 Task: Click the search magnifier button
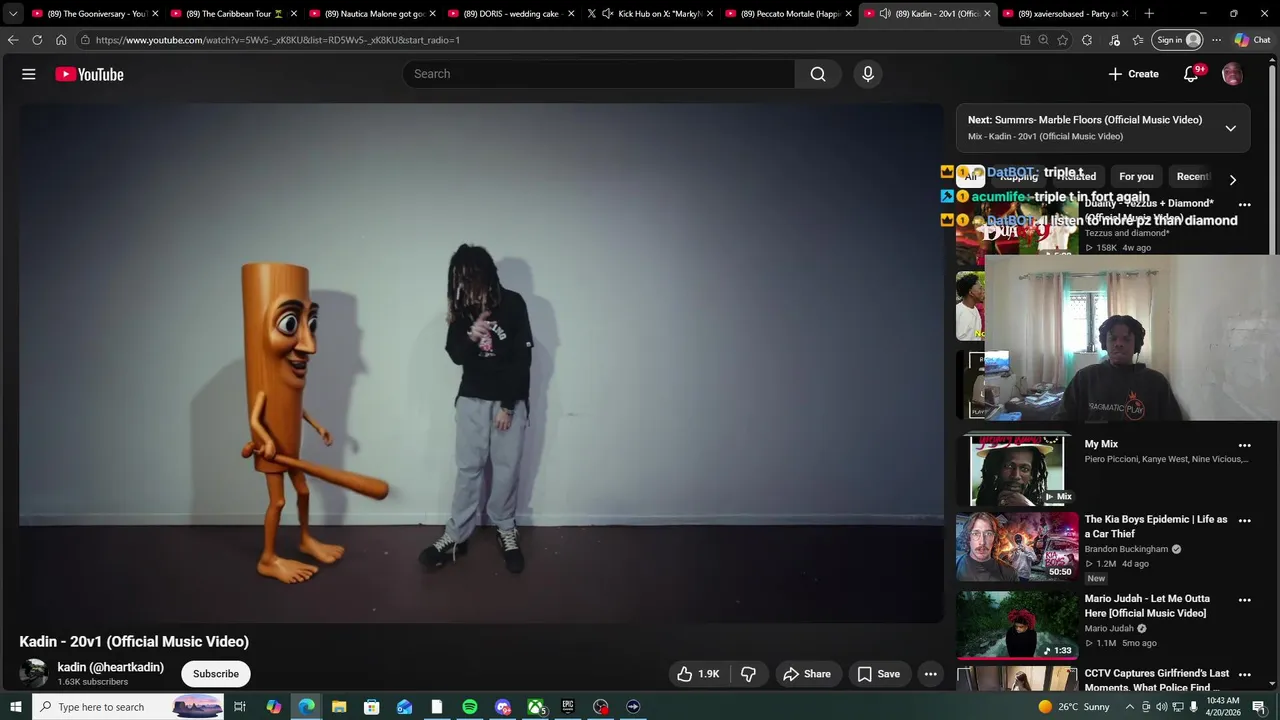[x=818, y=74]
